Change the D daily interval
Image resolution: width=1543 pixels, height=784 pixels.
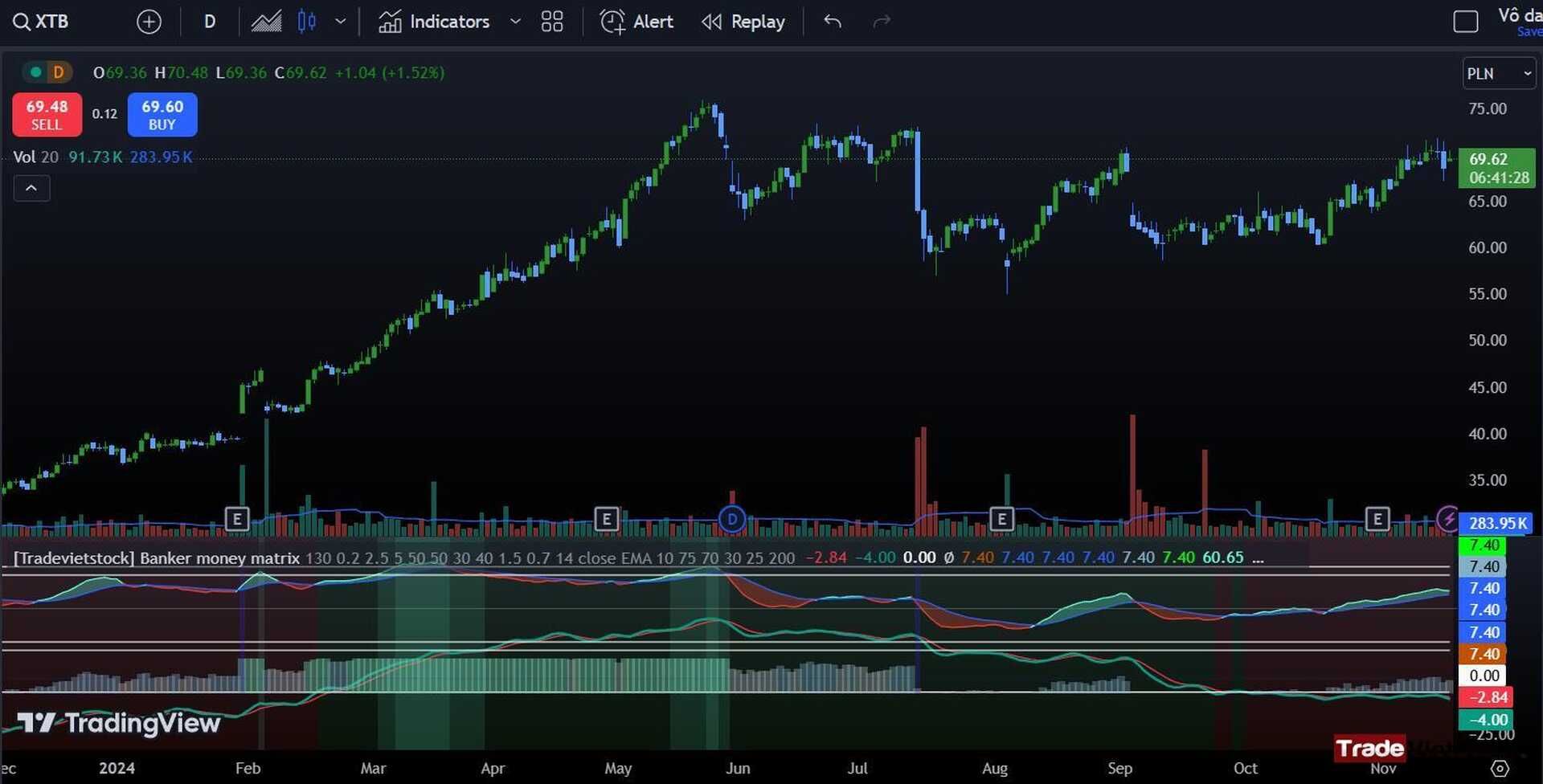pos(210,22)
